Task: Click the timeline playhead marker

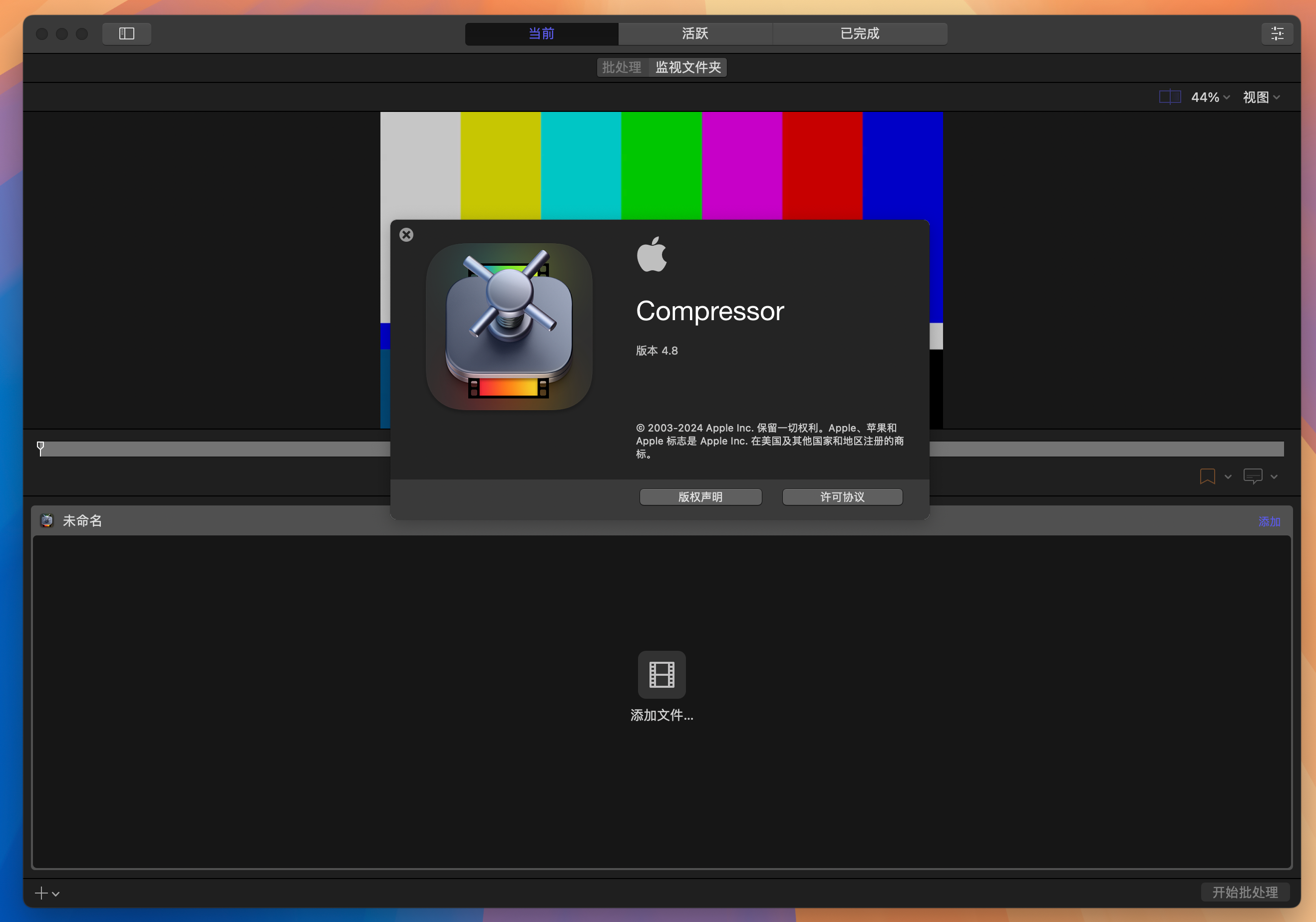Action: tap(40, 448)
